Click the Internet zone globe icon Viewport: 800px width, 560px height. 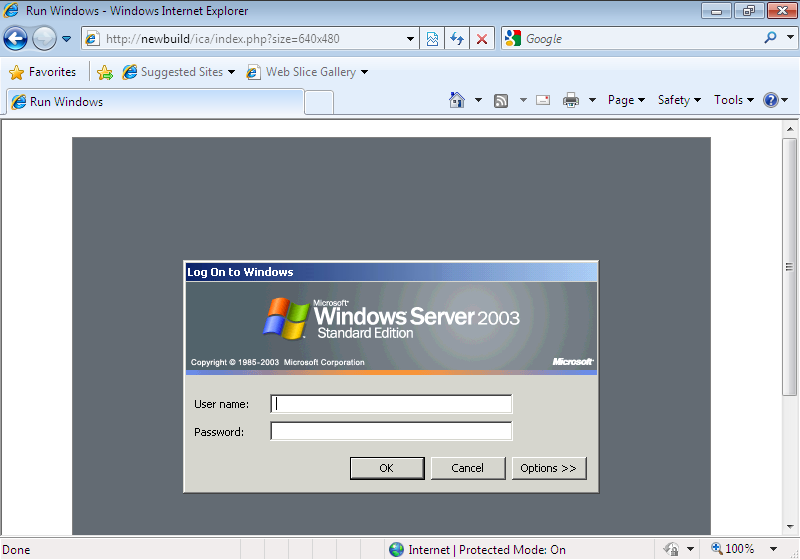point(396,549)
